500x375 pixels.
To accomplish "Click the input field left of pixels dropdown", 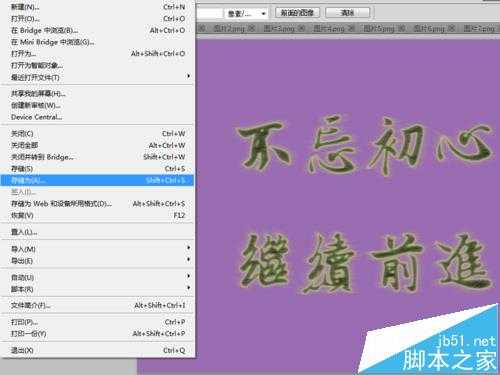I will 209,13.
